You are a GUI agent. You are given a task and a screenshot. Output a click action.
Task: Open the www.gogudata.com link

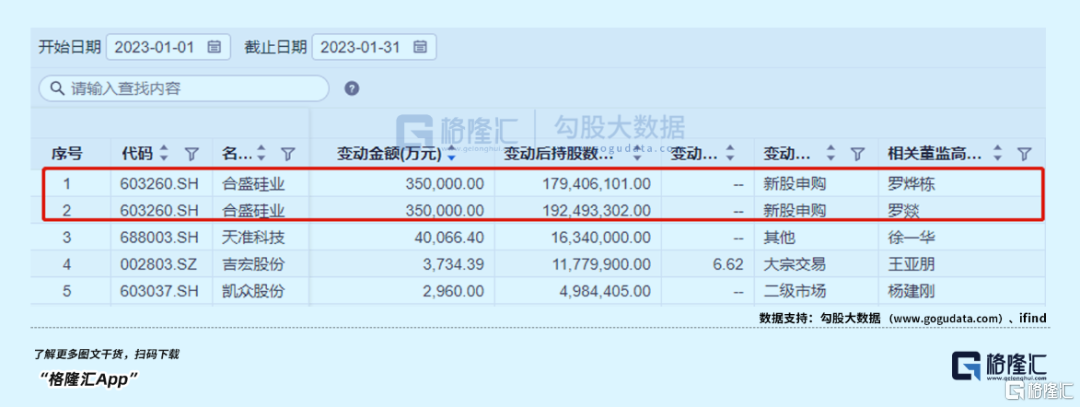[x=945, y=318]
